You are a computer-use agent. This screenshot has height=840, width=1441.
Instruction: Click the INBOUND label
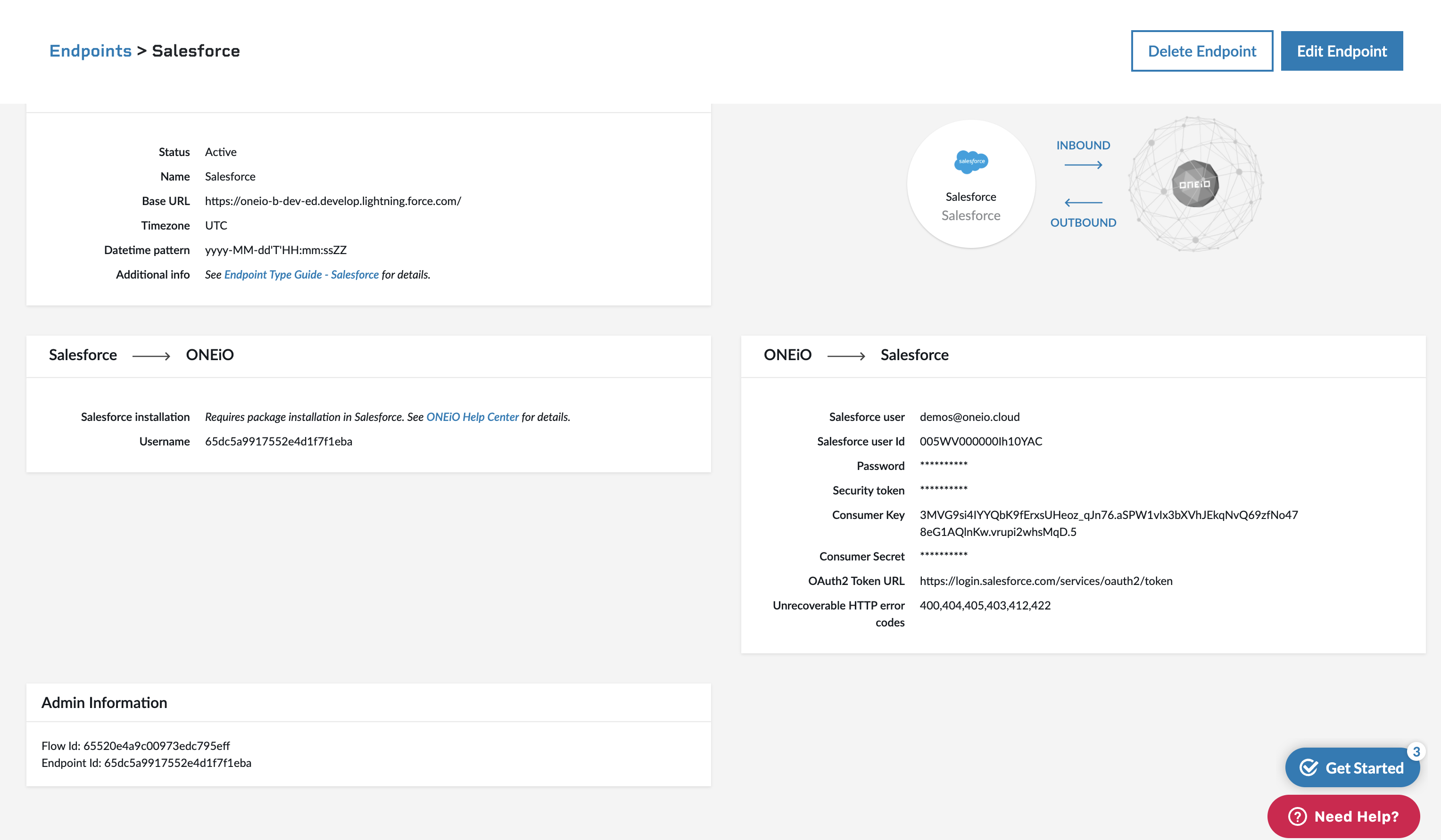[1083, 145]
